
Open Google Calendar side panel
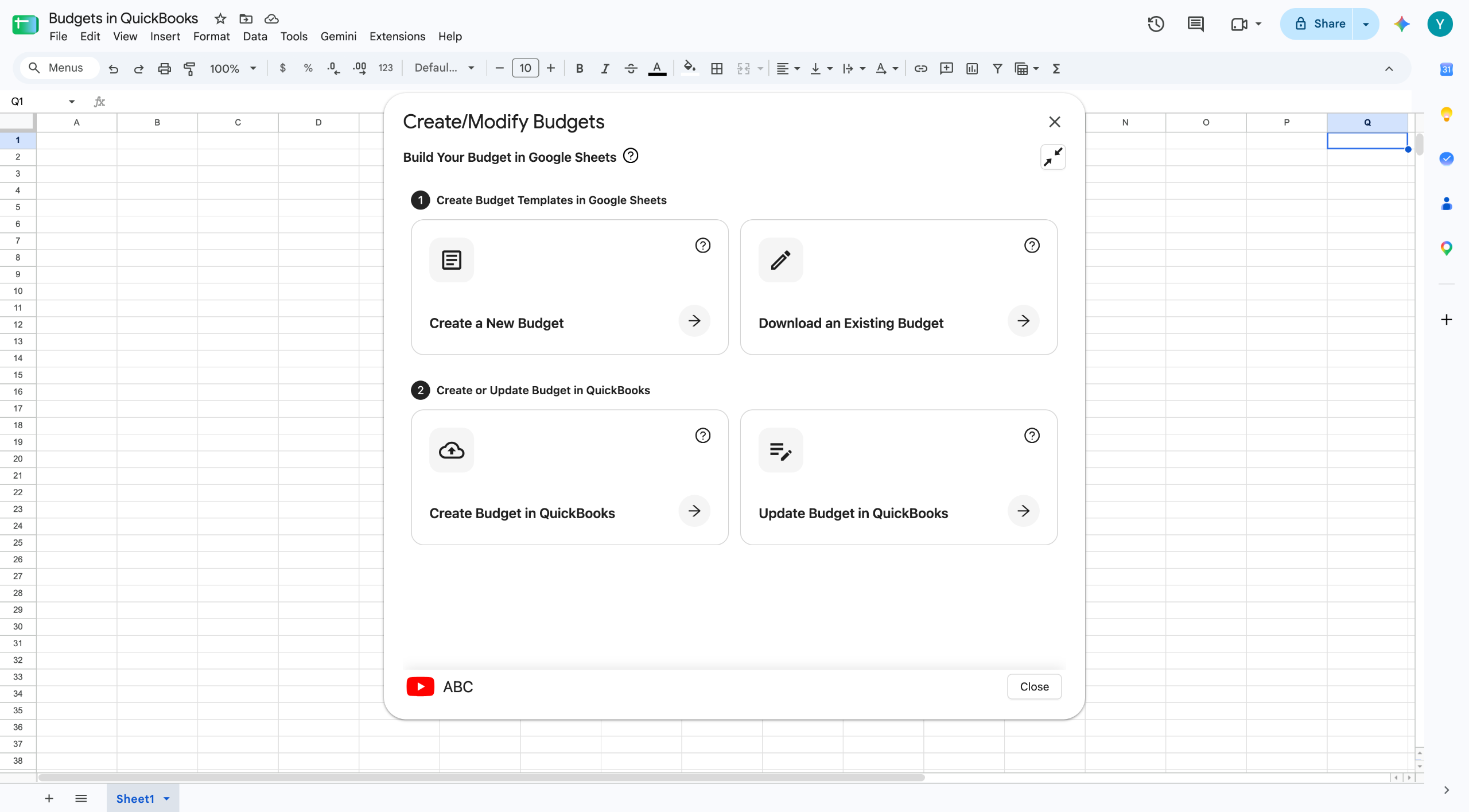tap(1446, 69)
